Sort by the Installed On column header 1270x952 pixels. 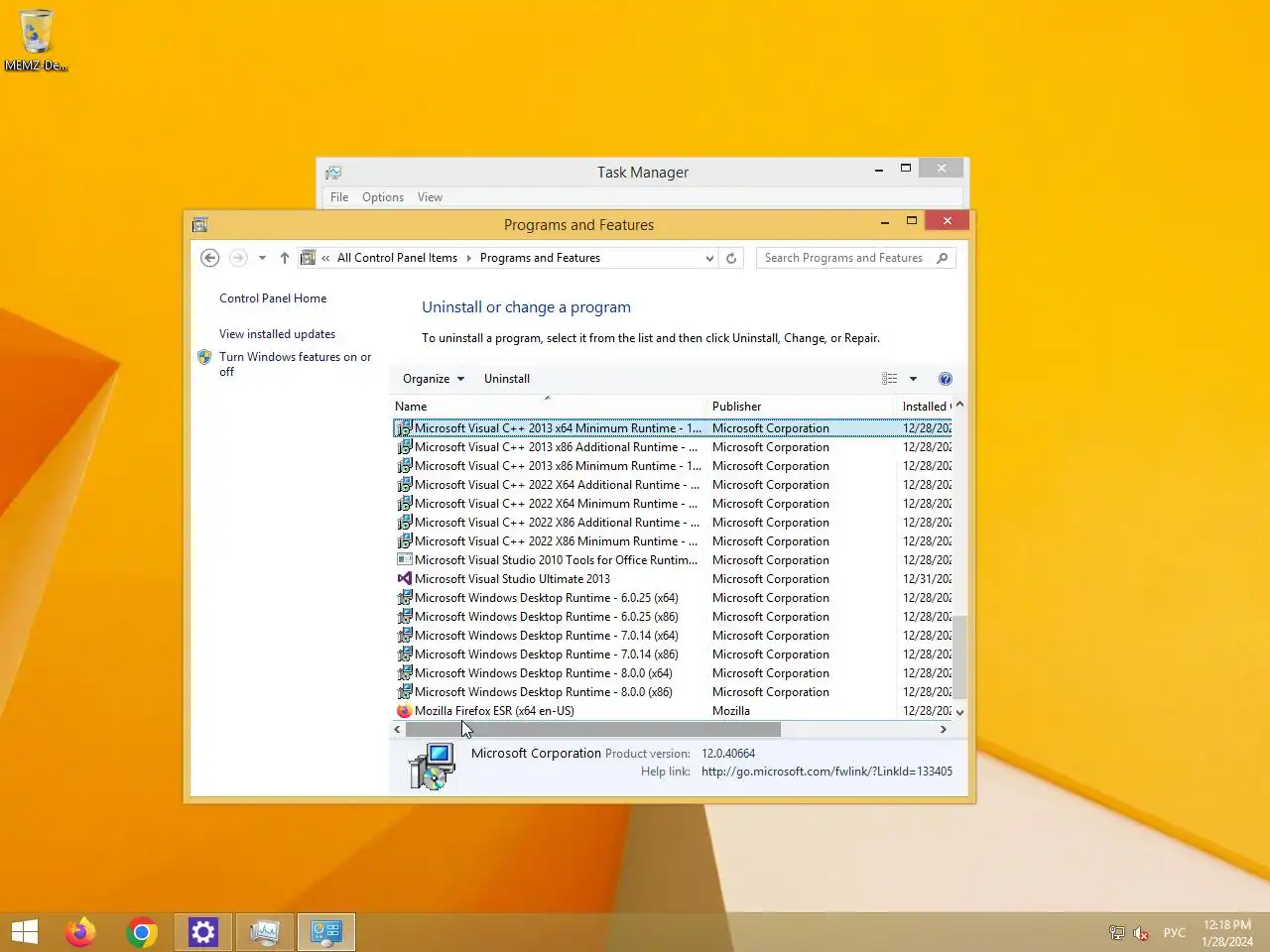point(925,407)
